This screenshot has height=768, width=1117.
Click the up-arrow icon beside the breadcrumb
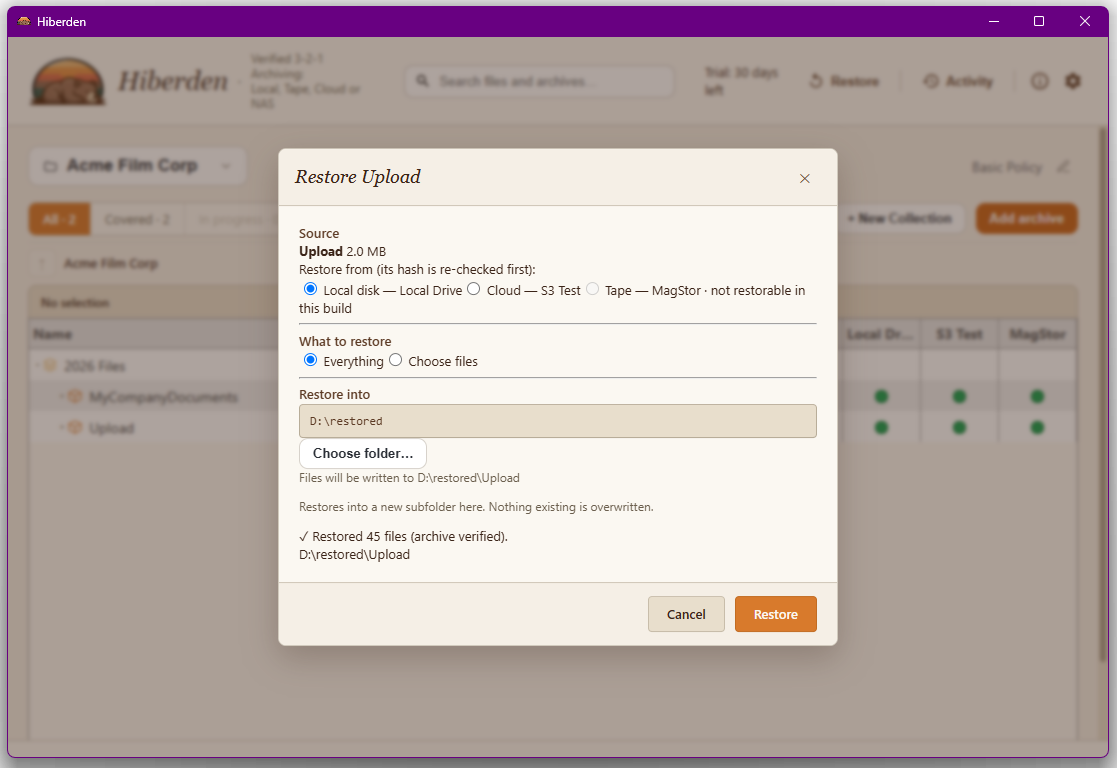coord(41,264)
